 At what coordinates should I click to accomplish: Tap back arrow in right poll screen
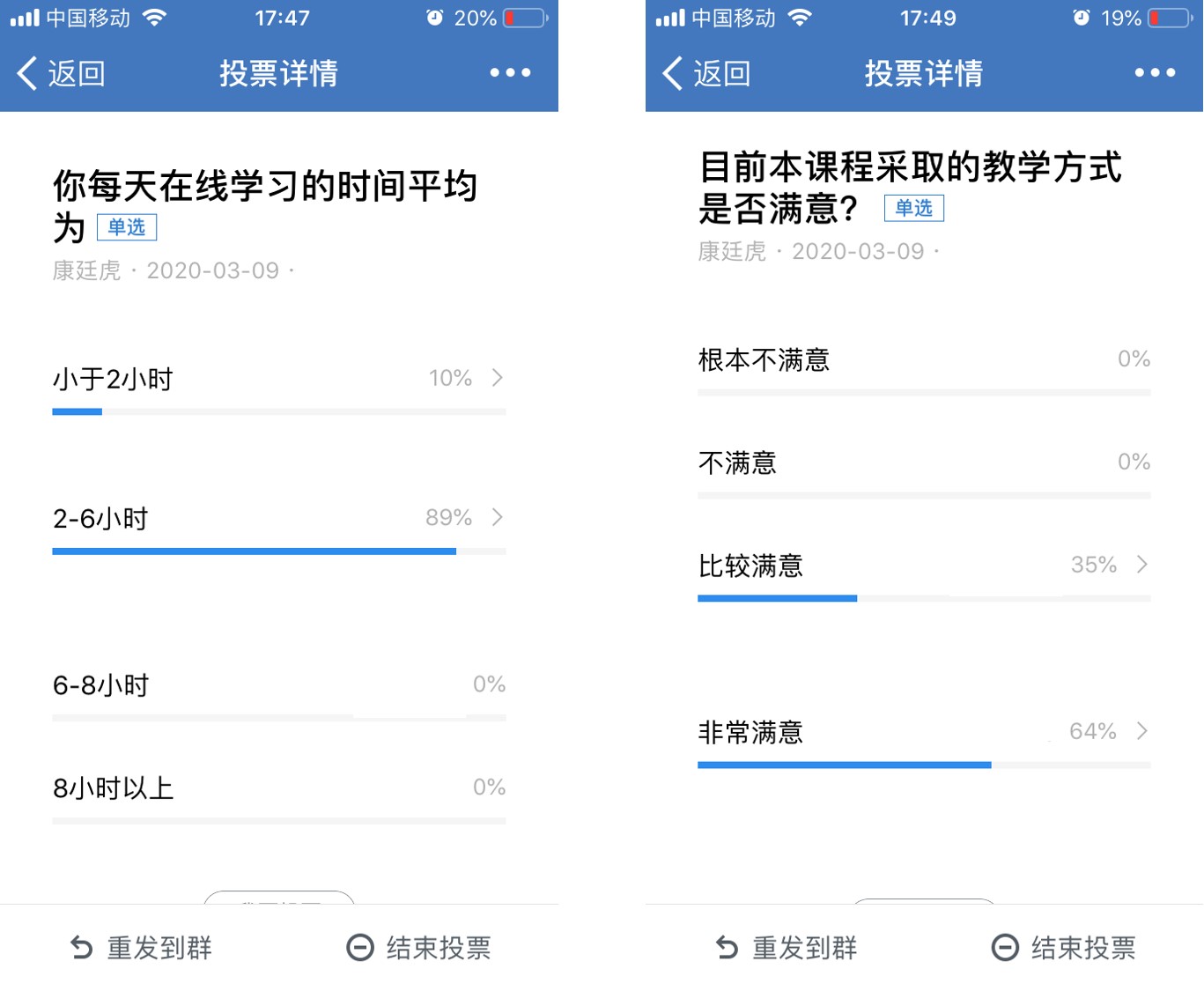[672, 73]
